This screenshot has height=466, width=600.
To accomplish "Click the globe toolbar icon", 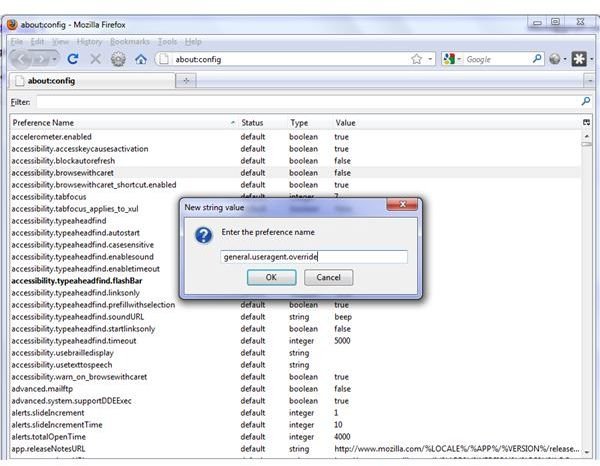I will 555,59.
